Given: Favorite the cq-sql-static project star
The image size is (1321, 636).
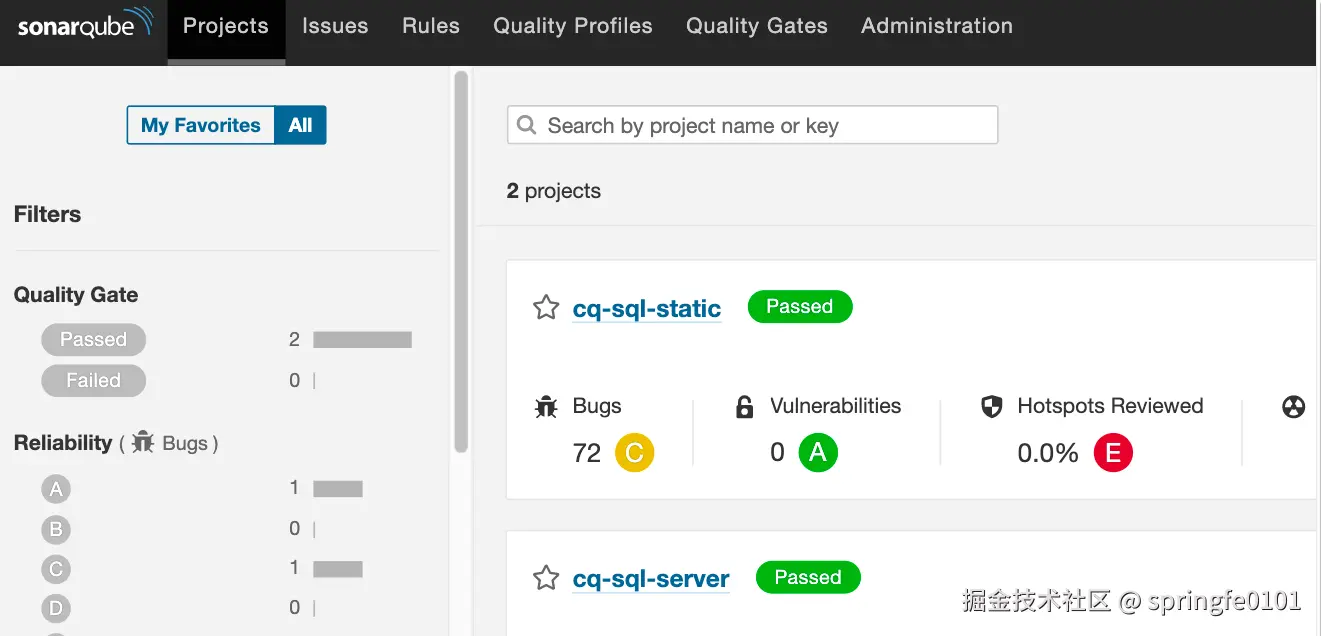Looking at the screenshot, I should pyautogui.click(x=546, y=307).
